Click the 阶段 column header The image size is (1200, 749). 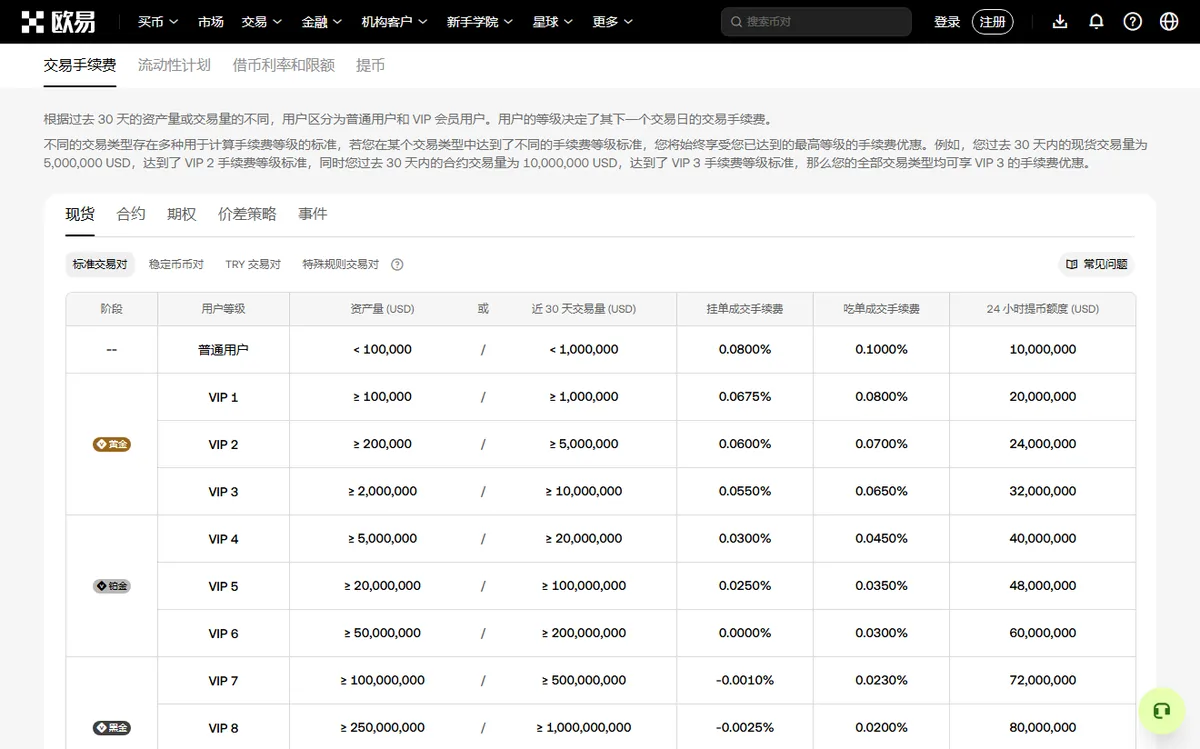pyautogui.click(x=111, y=309)
